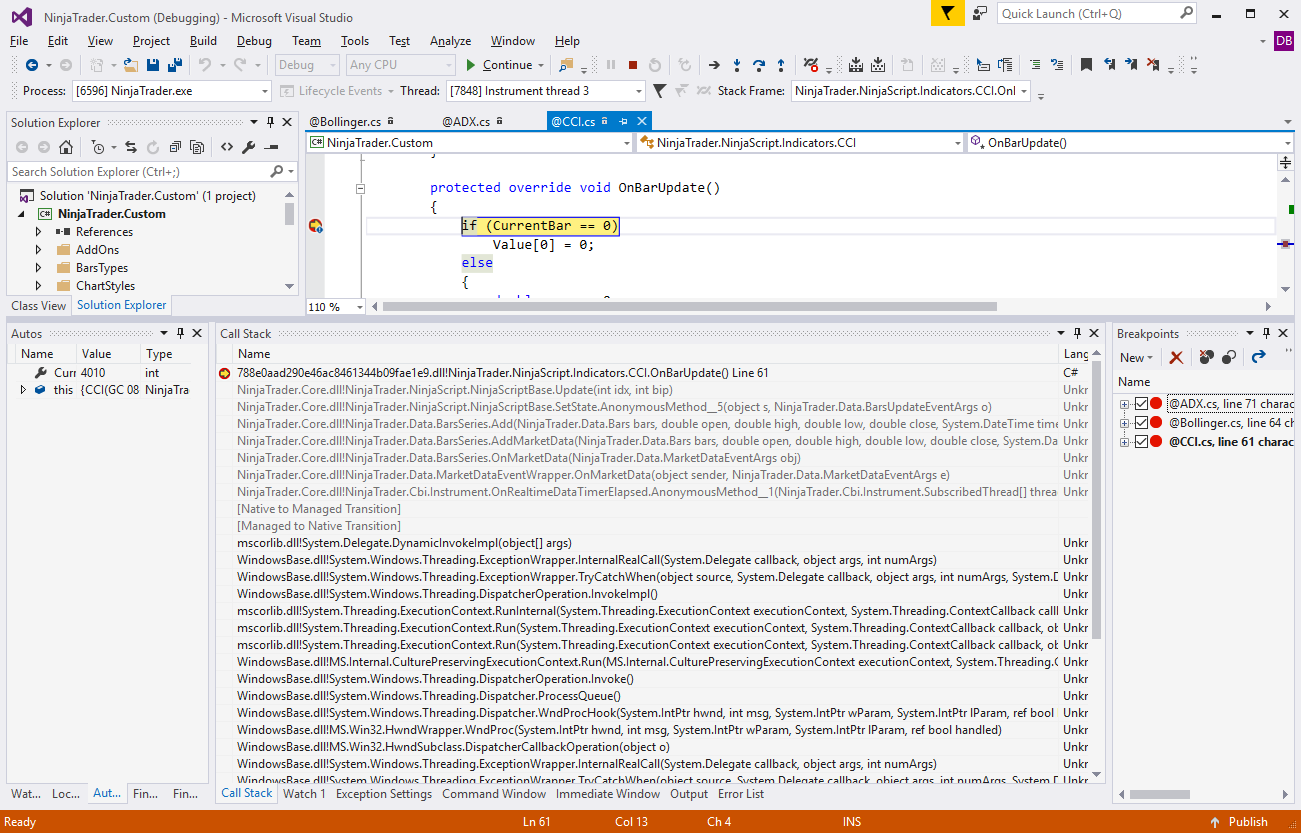Toggle auto-hide pin on Solution Explorer
Viewport: 1301px width, 833px height.
(270, 122)
